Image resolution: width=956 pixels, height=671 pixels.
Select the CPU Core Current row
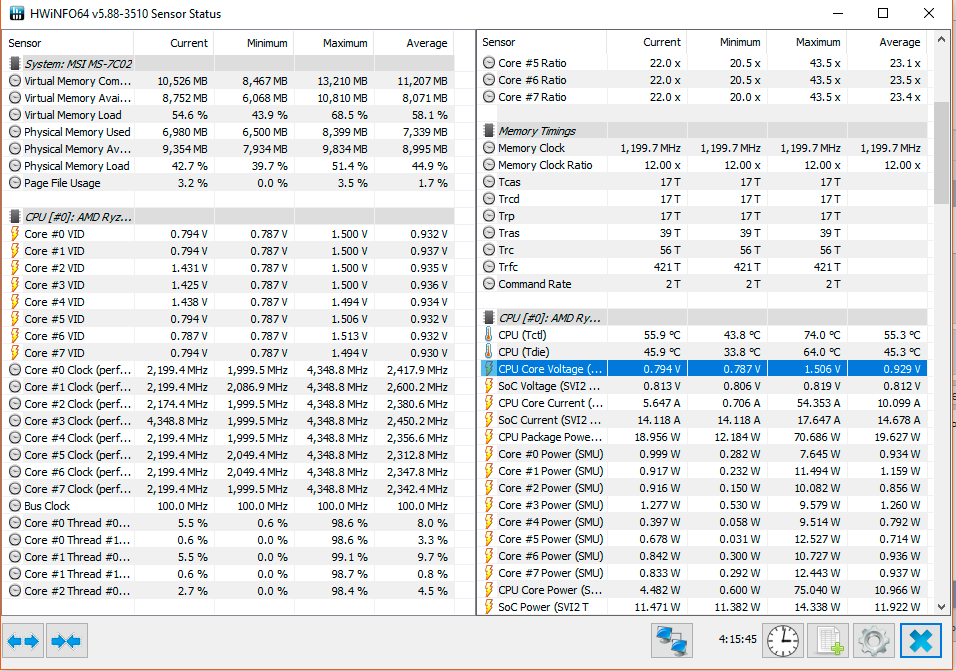(704, 403)
